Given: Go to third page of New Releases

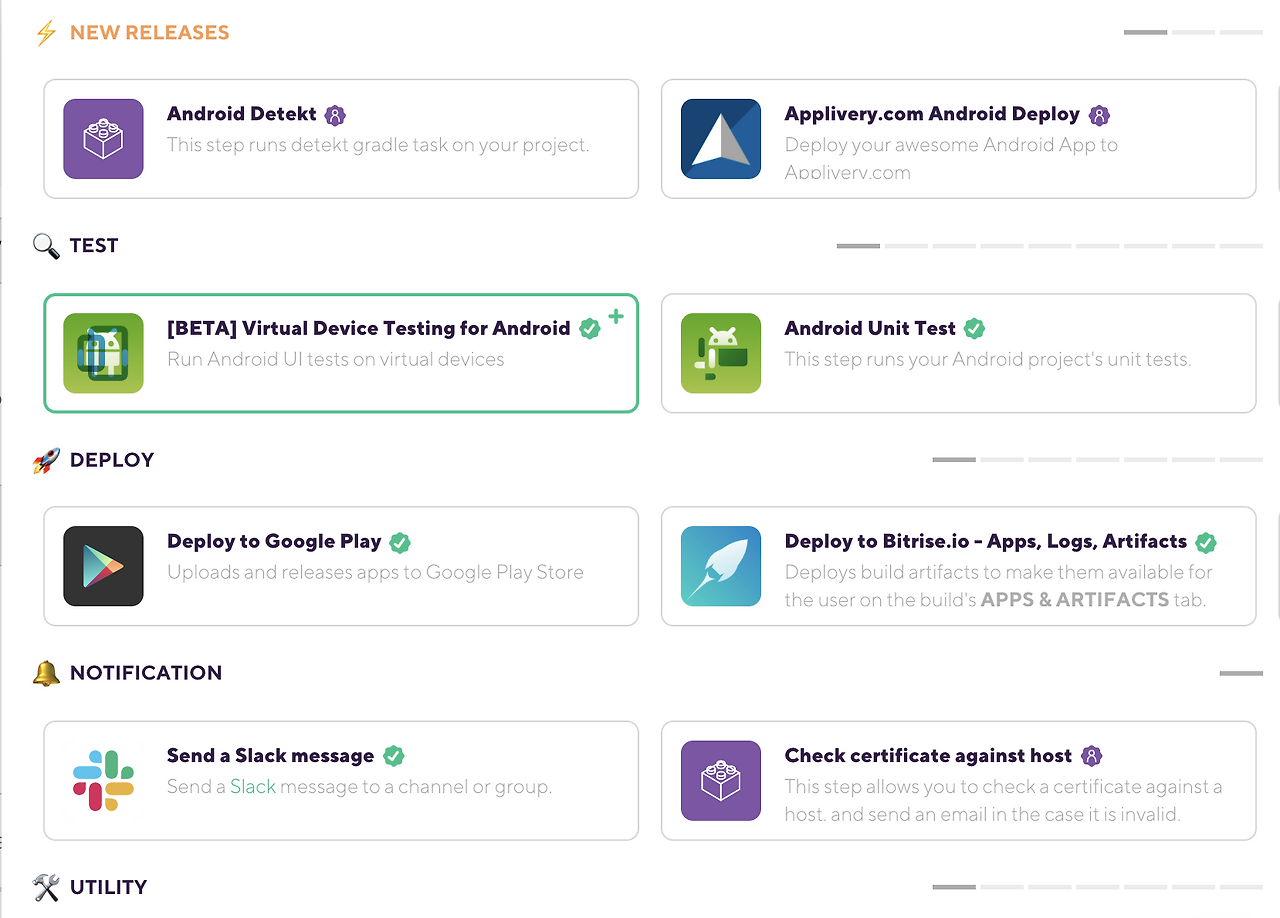Looking at the screenshot, I should click(x=1241, y=33).
